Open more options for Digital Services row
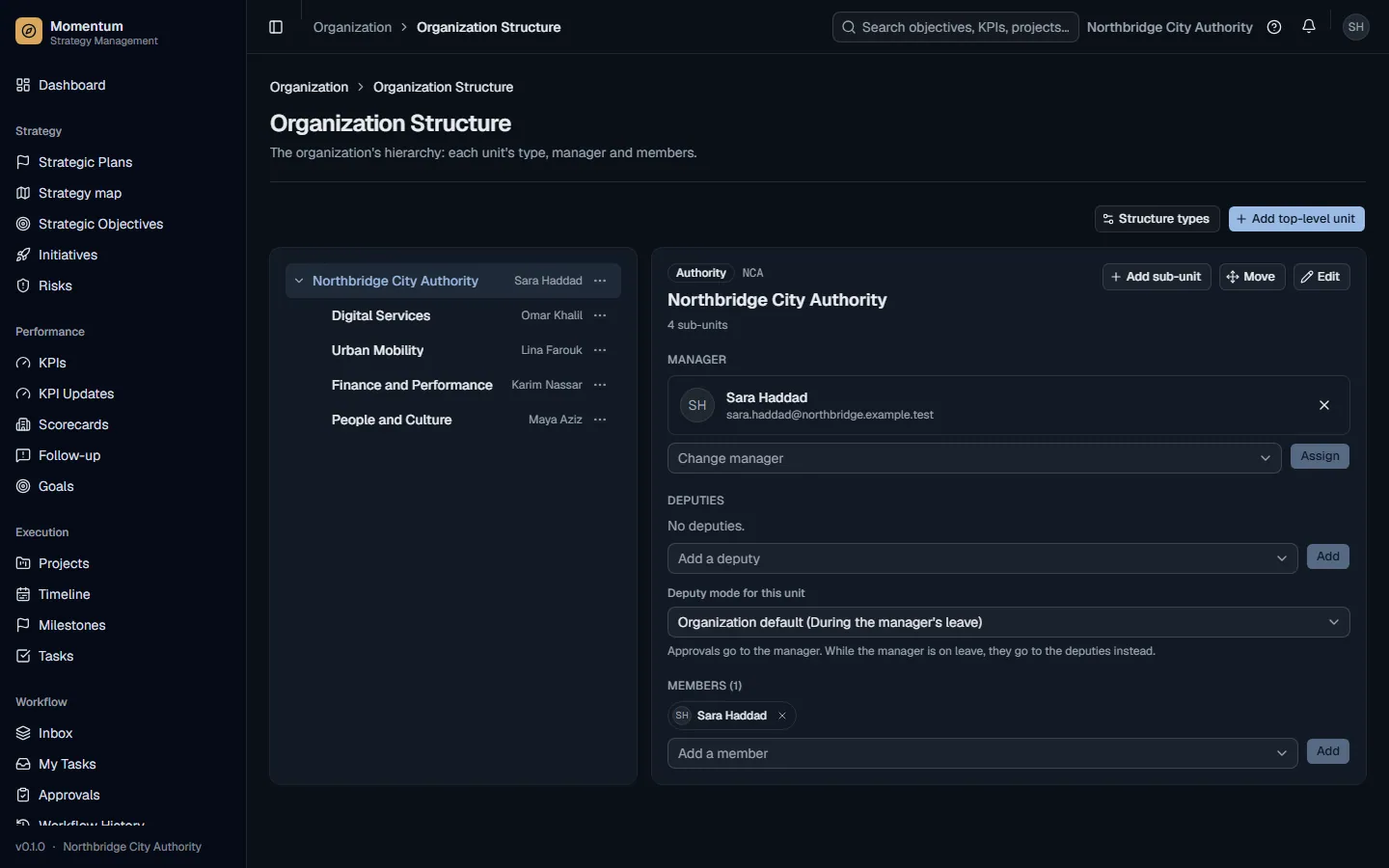Viewport: 1389px width, 868px height. coord(600,315)
